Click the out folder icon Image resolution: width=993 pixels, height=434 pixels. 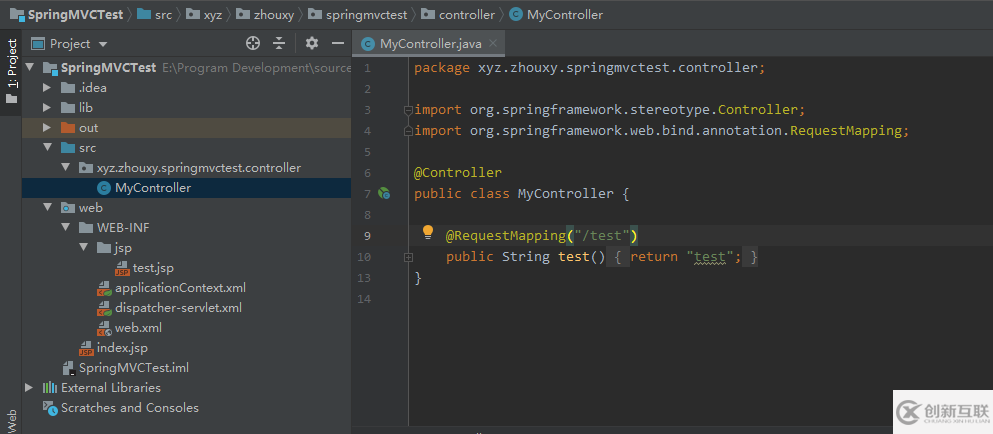pyautogui.click(x=68, y=128)
